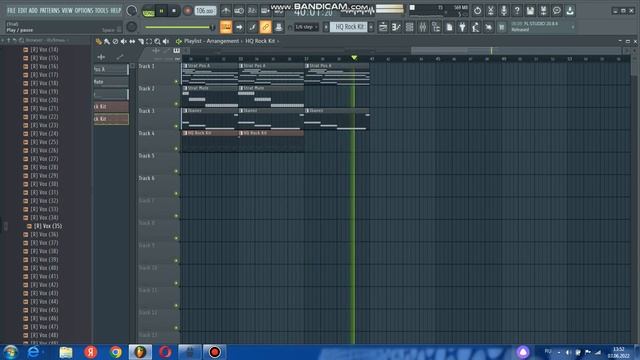Viewport: 640px width, 360px height.
Task: Pause playback with the transport pause button
Action: (x=162, y=11)
